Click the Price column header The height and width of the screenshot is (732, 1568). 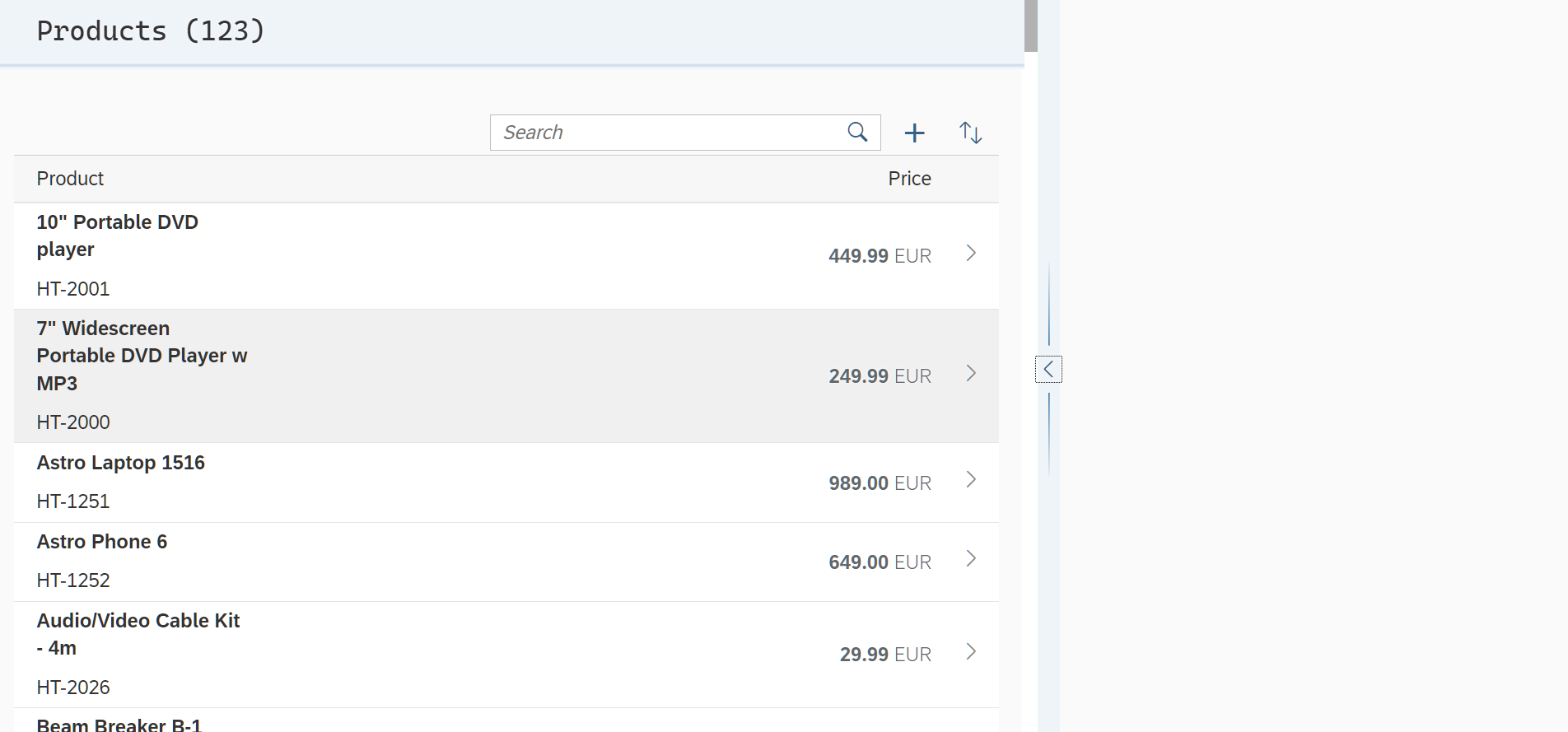coord(909,179)
